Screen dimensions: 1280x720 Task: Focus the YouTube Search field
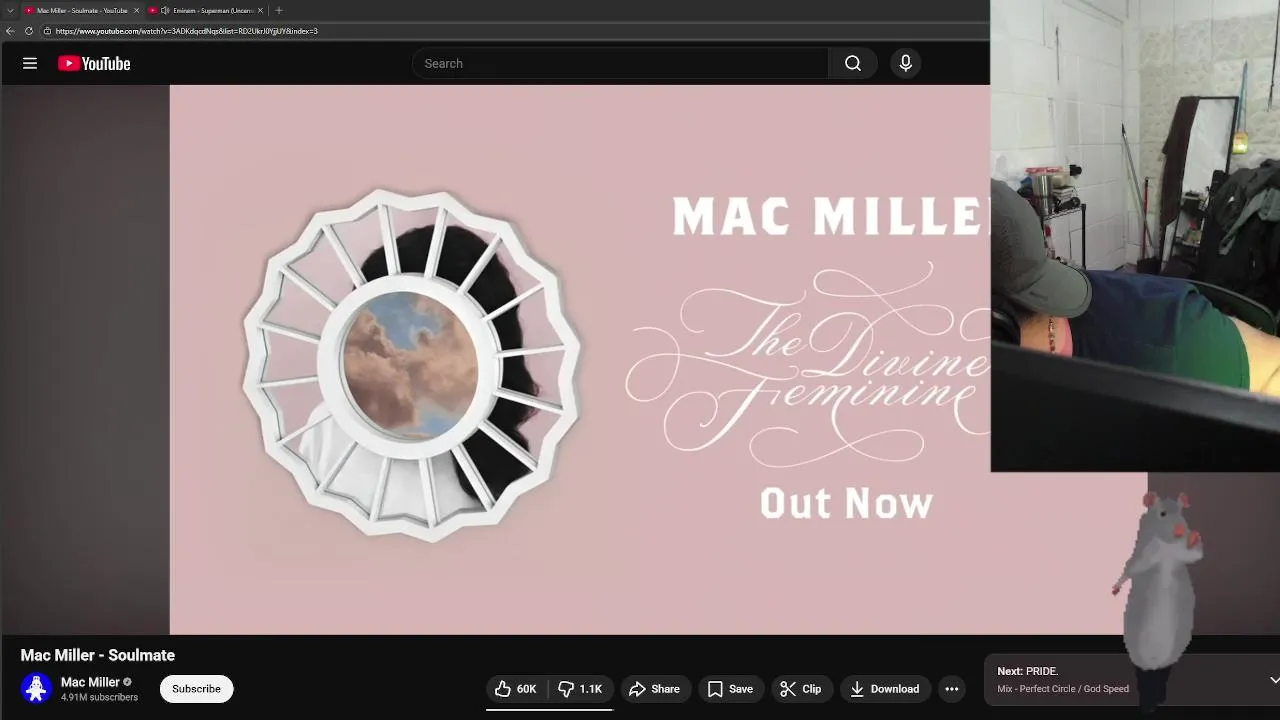pyautogui.click(x=620, y=63)
